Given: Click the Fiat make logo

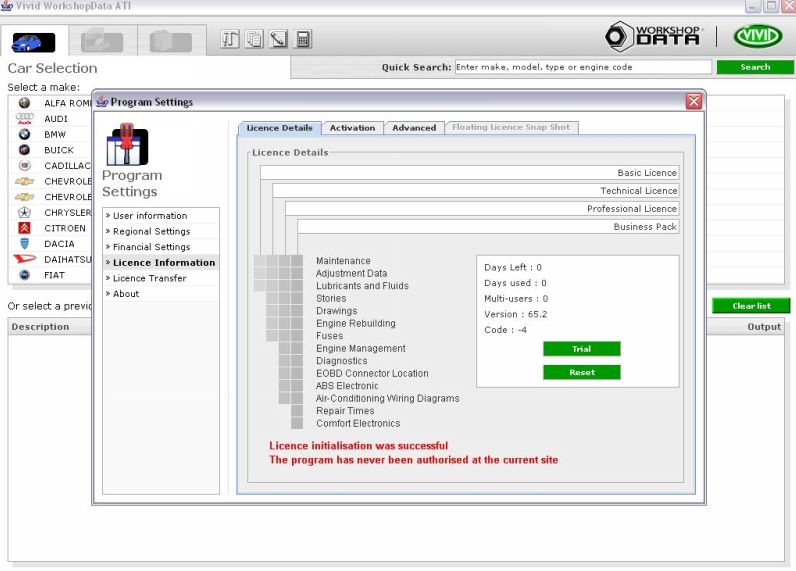Looking at the screenshot, I should (x=24, y=275).
